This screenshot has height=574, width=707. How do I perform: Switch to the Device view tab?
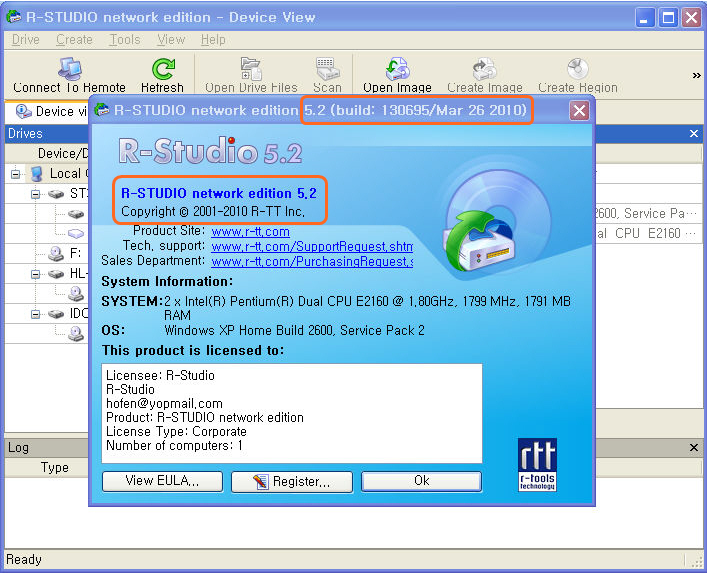point(46,111)
